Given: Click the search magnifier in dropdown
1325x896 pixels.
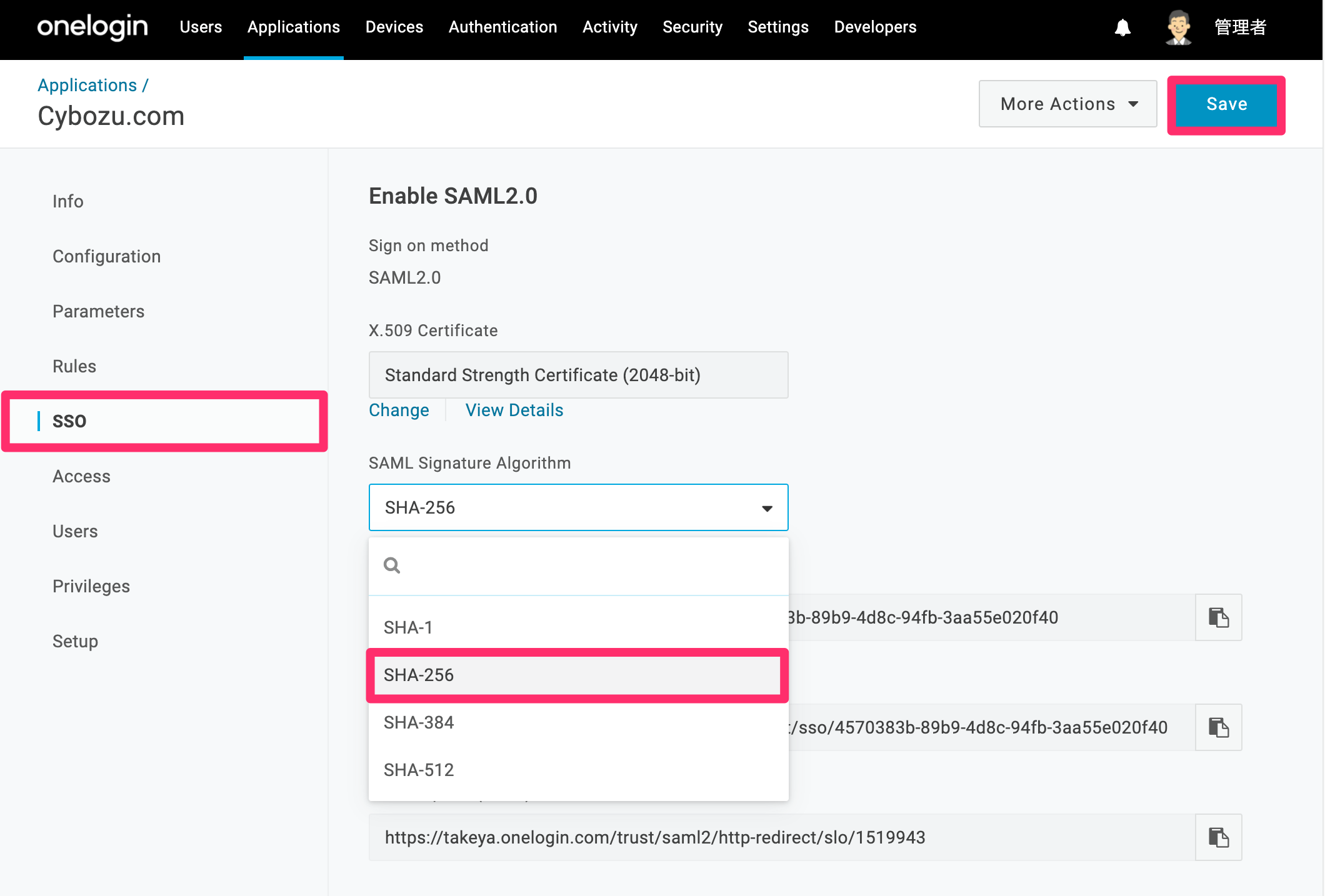Looking at the screenshot, I should (392, 565).
